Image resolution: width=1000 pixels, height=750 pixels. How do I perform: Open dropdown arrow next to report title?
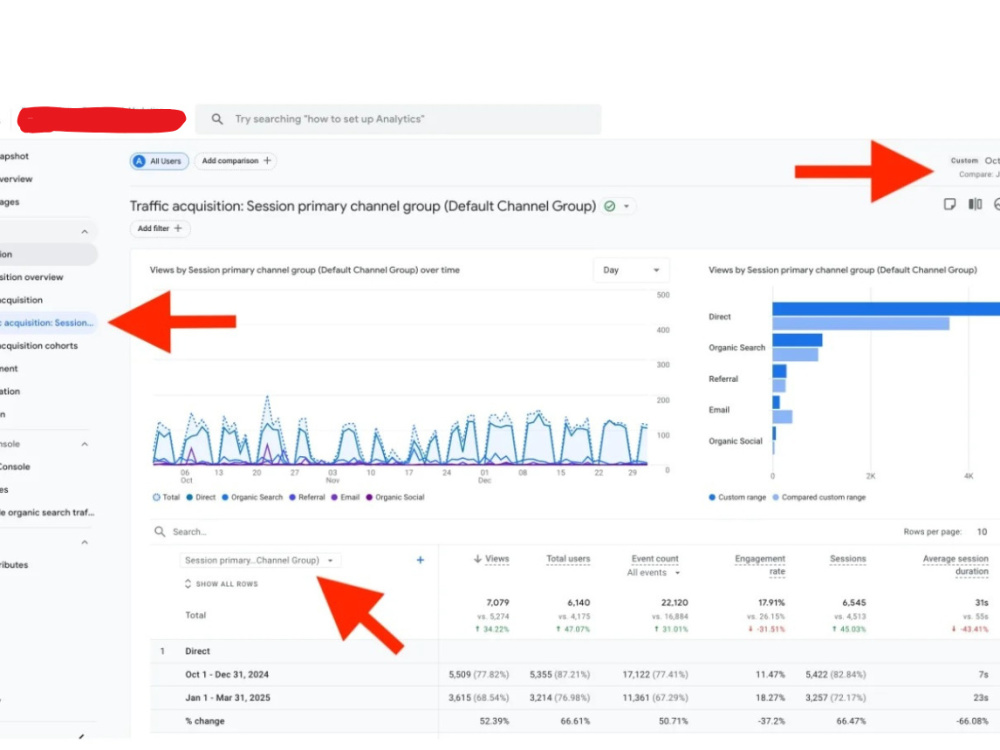pos(626,207)
